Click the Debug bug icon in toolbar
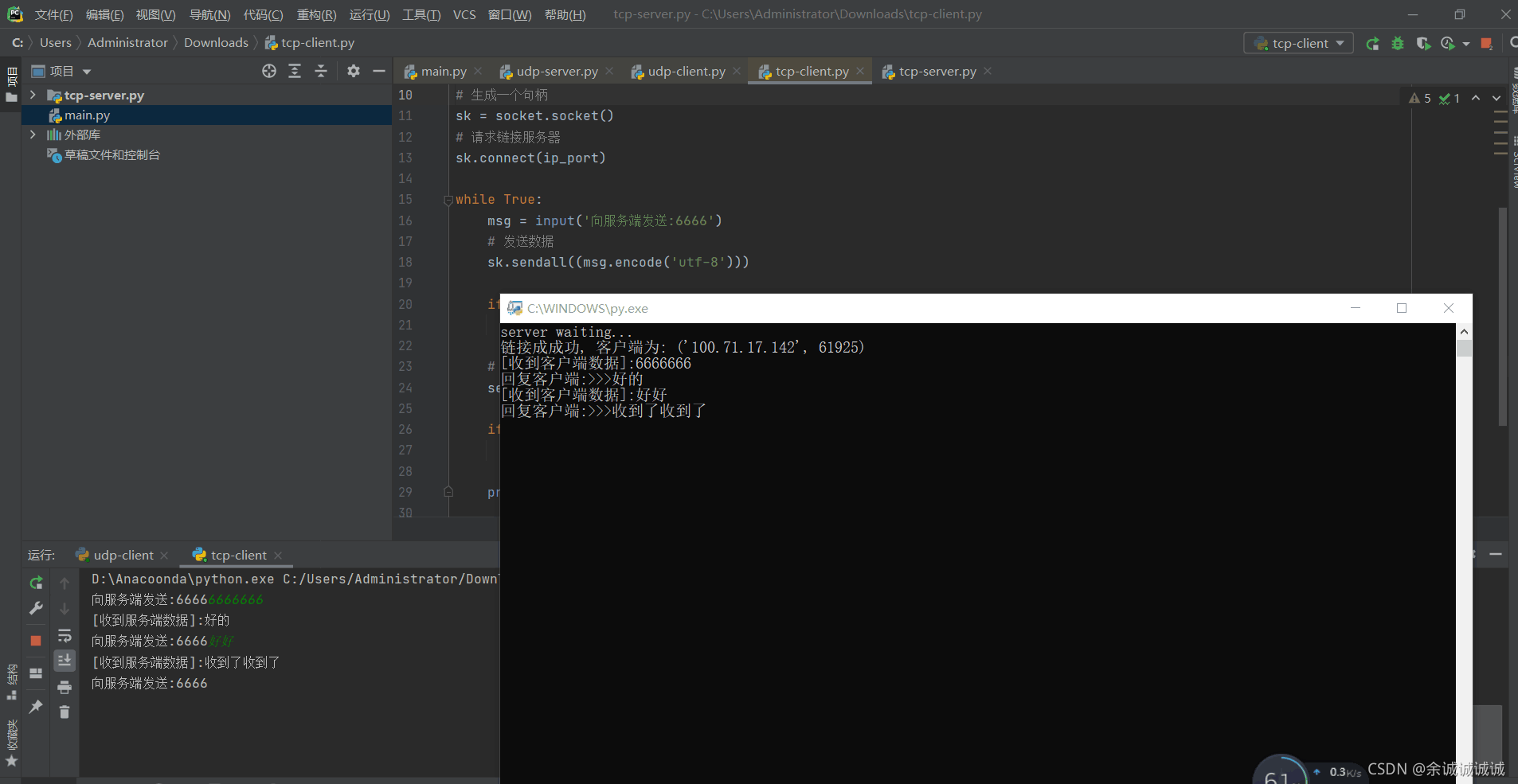Image resolution: width=1518 pixels, height=784 pixels. (x=1398, y=44)
